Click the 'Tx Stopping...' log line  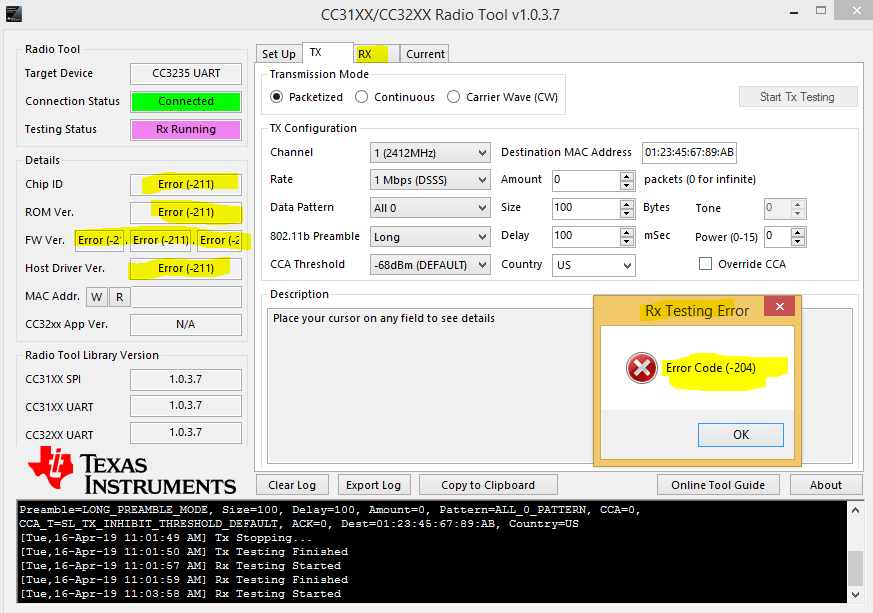166,538
